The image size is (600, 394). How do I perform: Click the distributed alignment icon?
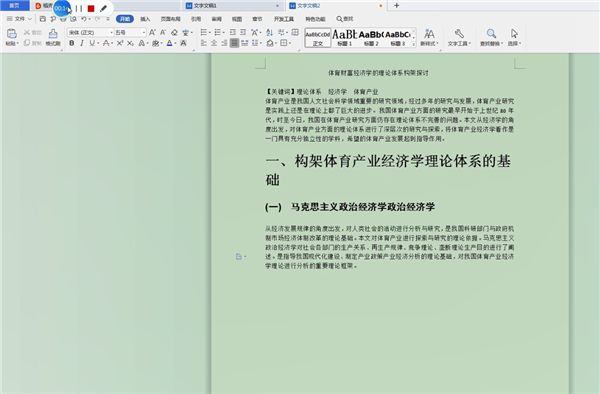pos(245,43)
